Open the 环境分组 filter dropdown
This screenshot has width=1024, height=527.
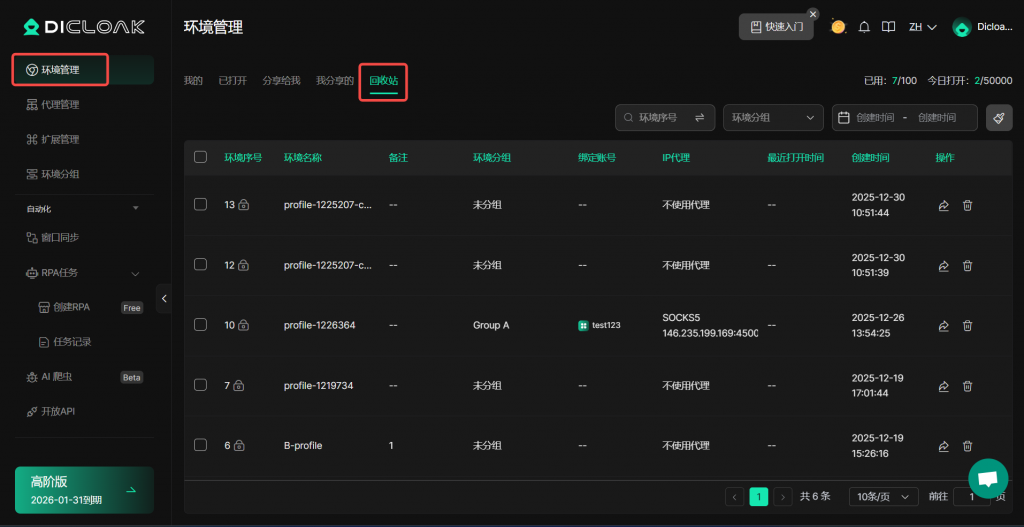coord(773,118)
